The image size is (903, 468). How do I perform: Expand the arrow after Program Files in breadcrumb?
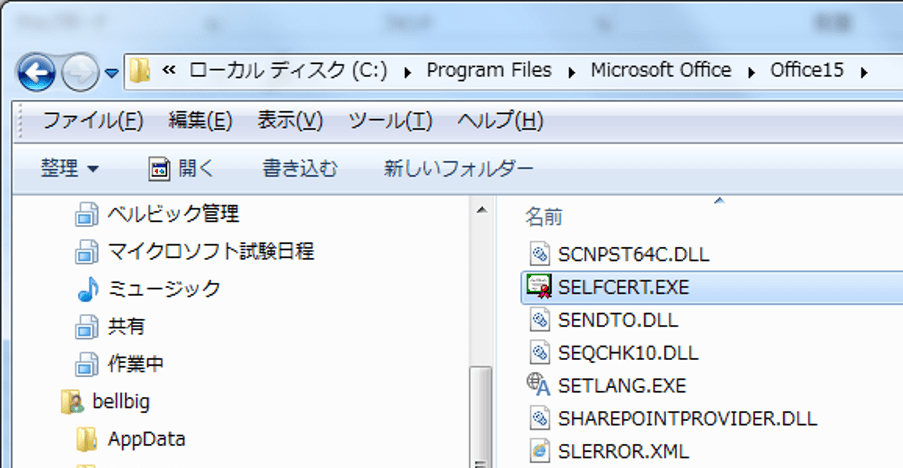point(571,71)
